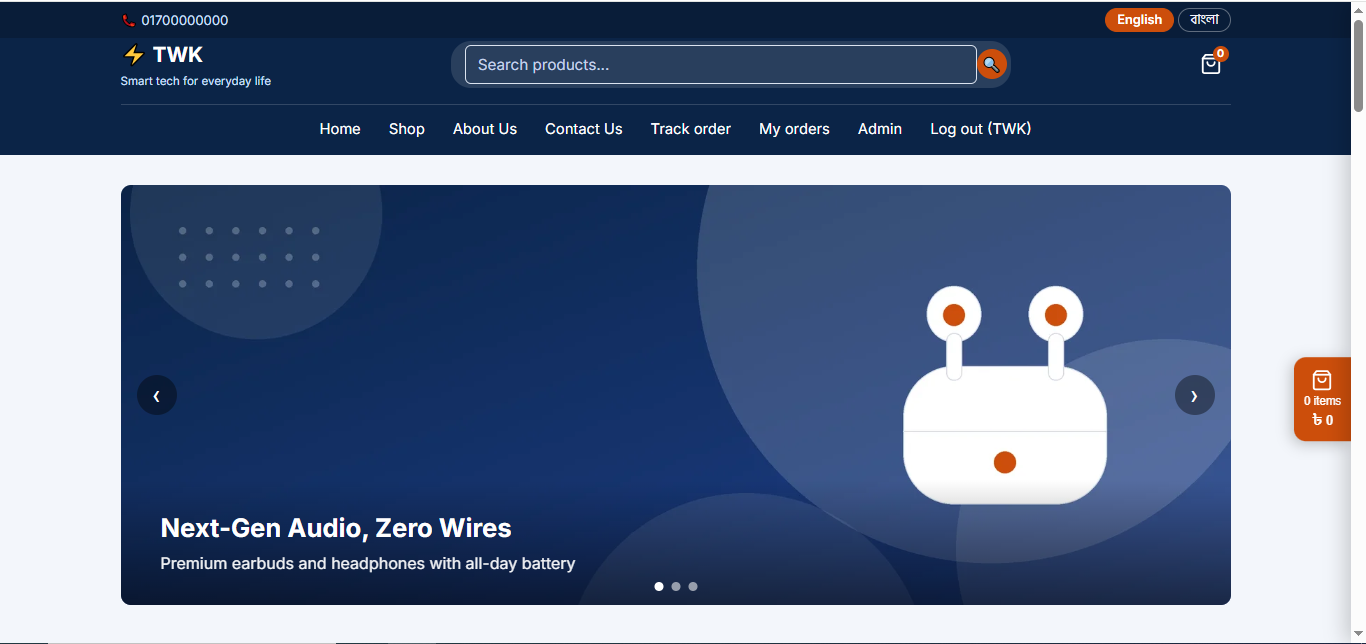
Task: Open the Shop menu item
Action: [407, 129]
